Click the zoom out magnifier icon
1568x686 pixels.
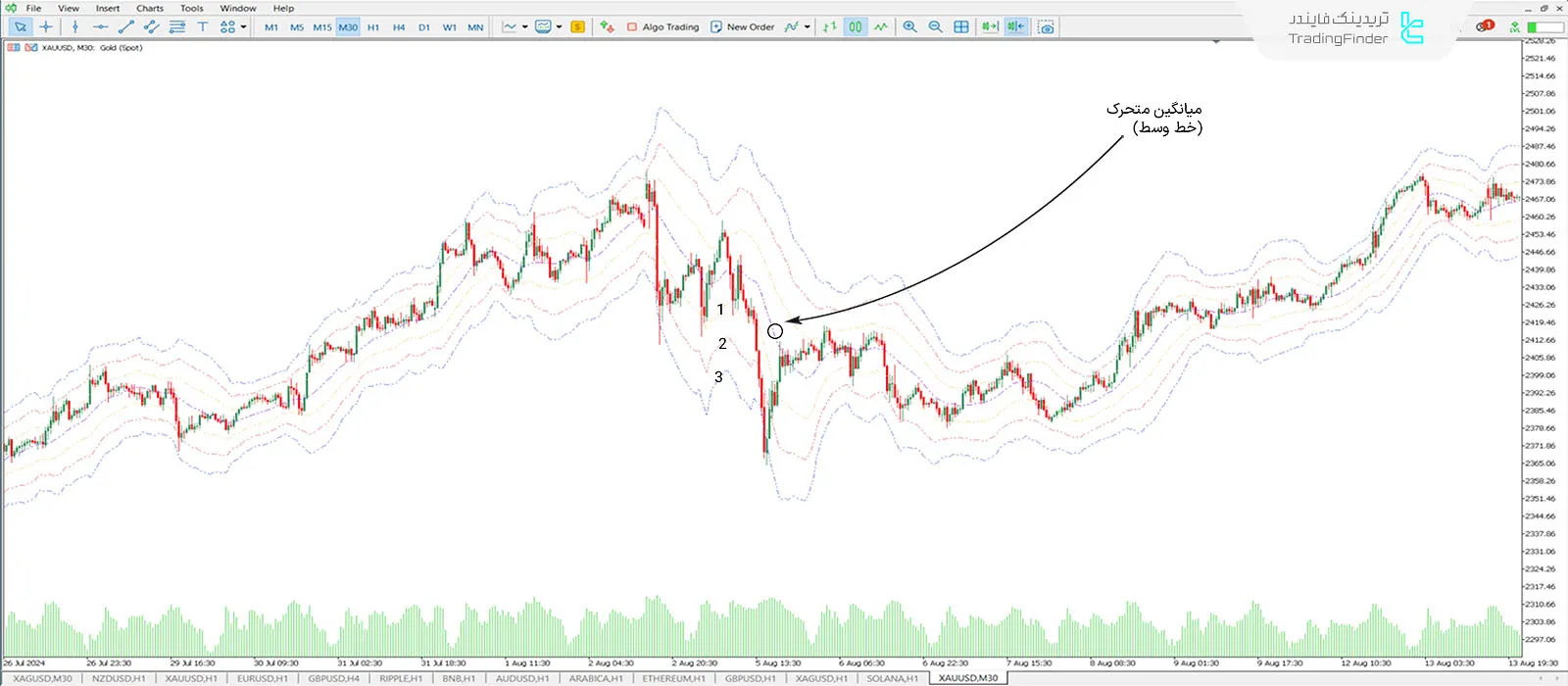935,26
